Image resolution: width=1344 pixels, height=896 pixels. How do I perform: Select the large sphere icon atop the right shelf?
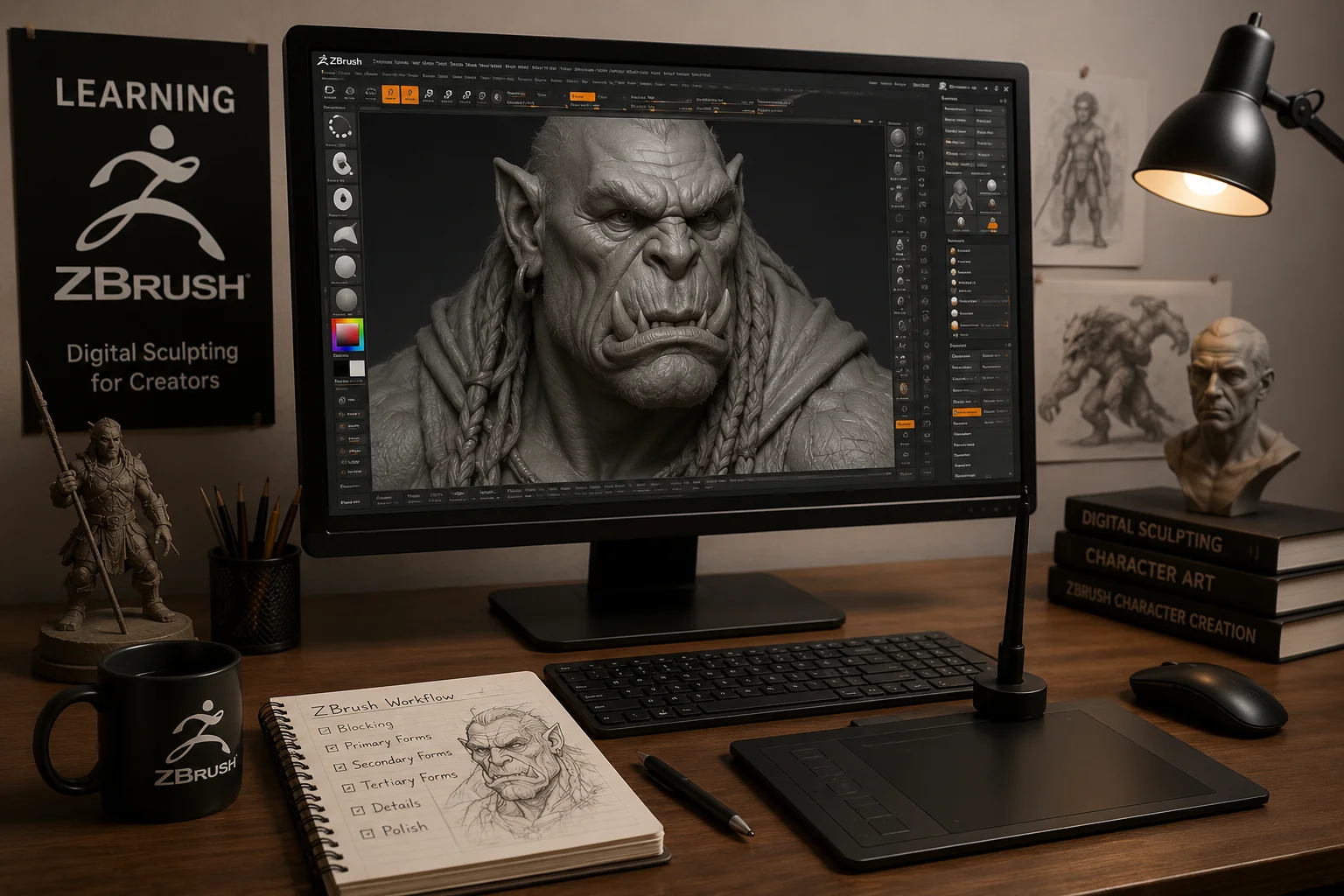coord(898,139)
